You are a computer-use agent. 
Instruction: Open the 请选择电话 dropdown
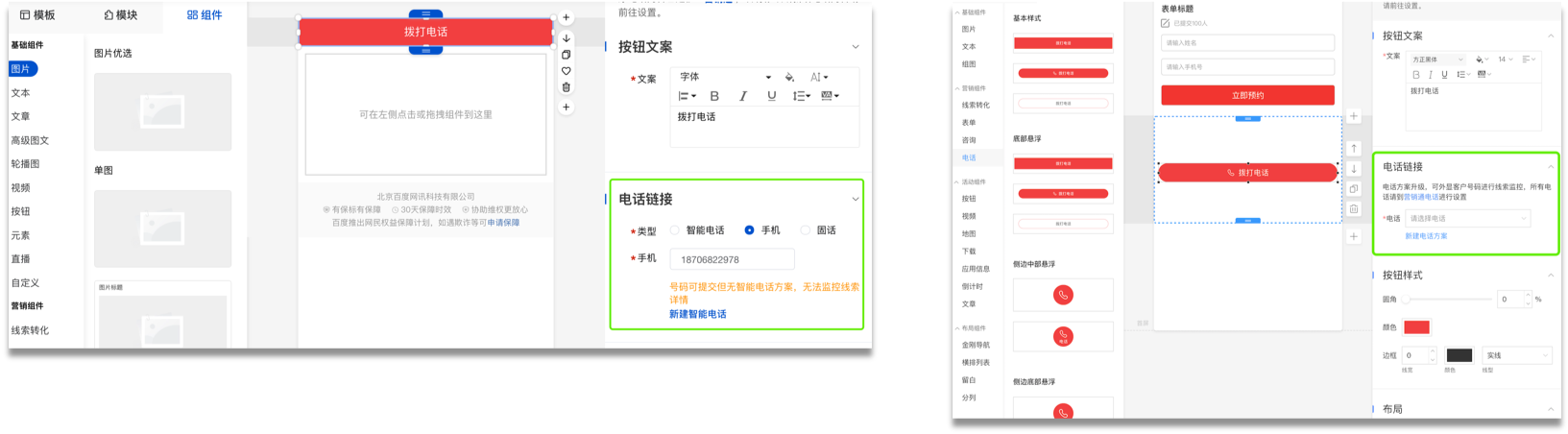(1466, 219)
